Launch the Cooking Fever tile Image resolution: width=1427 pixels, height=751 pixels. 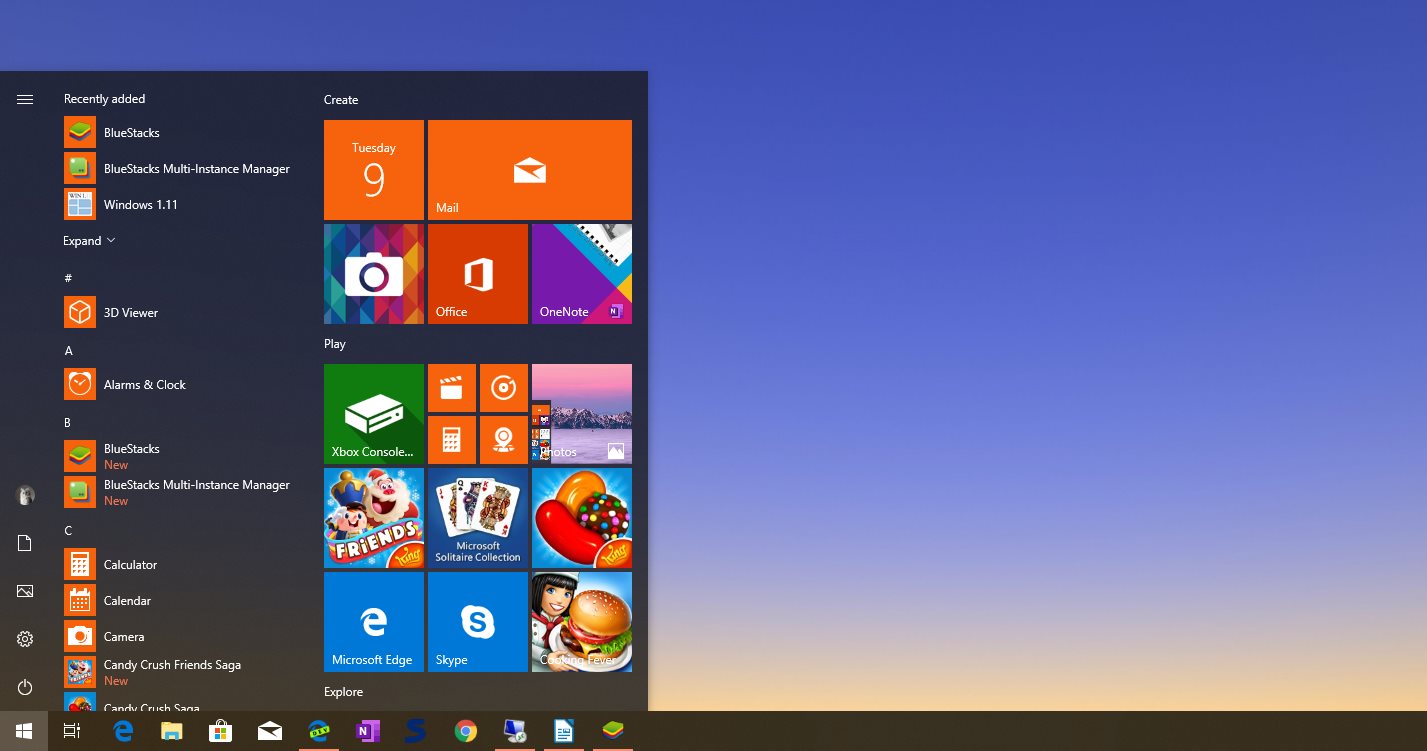click(582, 622)
